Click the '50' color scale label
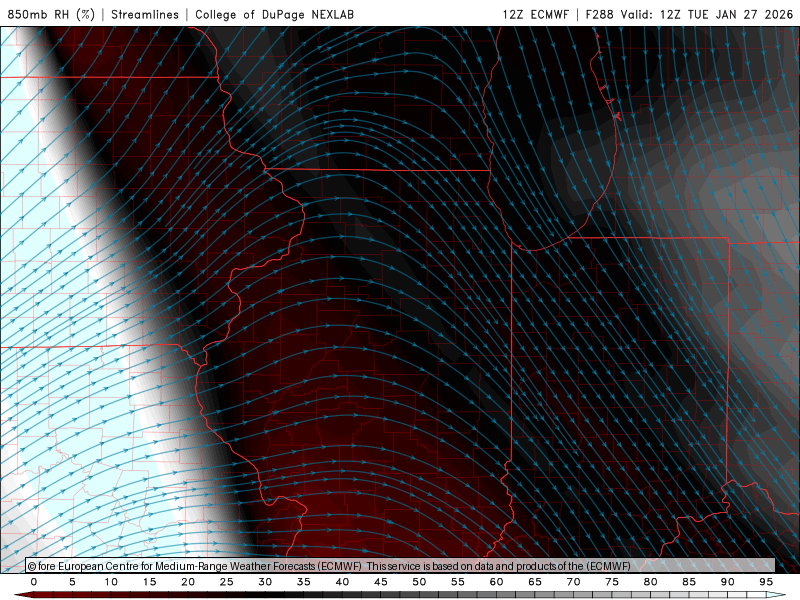The width and height of the screenshot is (800, 600). (x=419, y=582)
